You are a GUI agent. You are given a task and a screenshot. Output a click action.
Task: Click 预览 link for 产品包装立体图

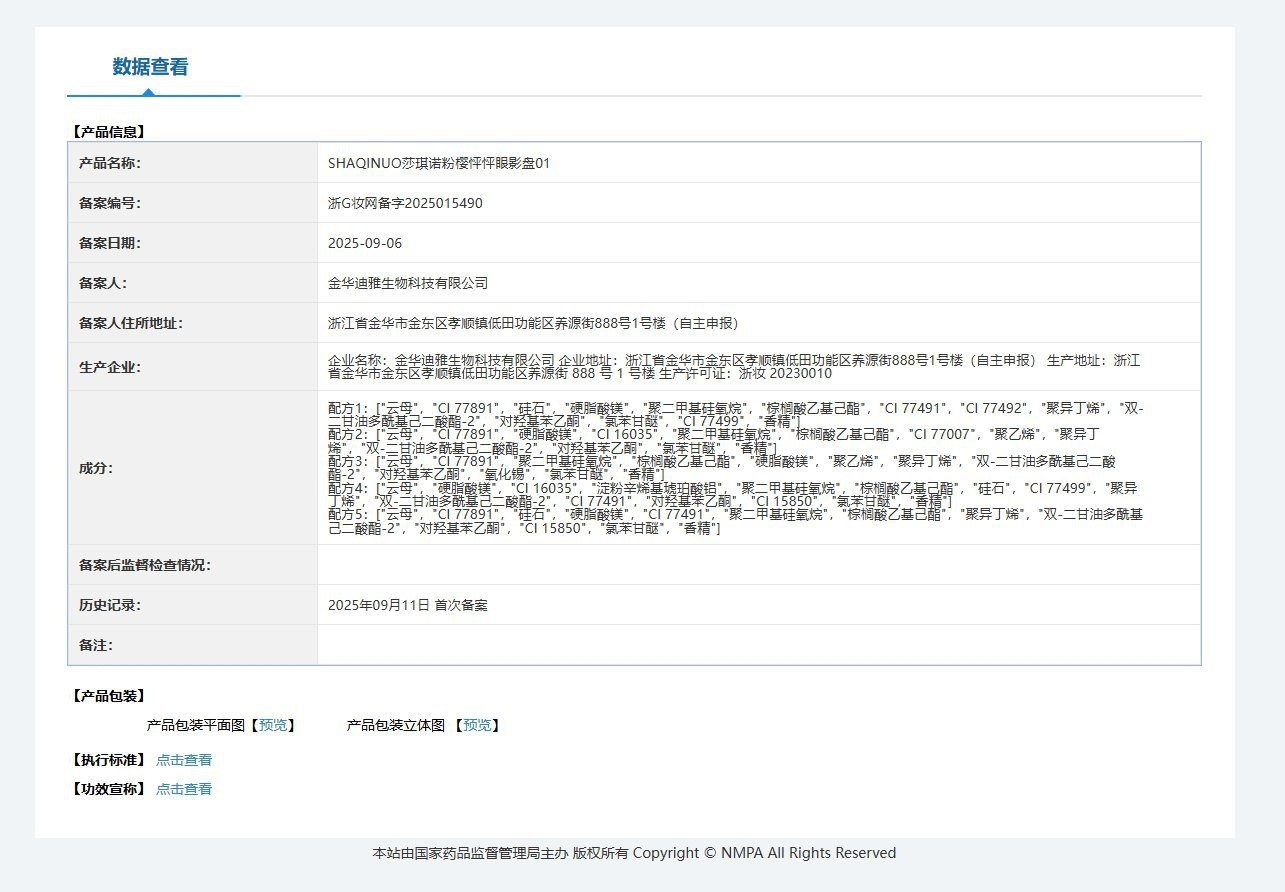477,725
